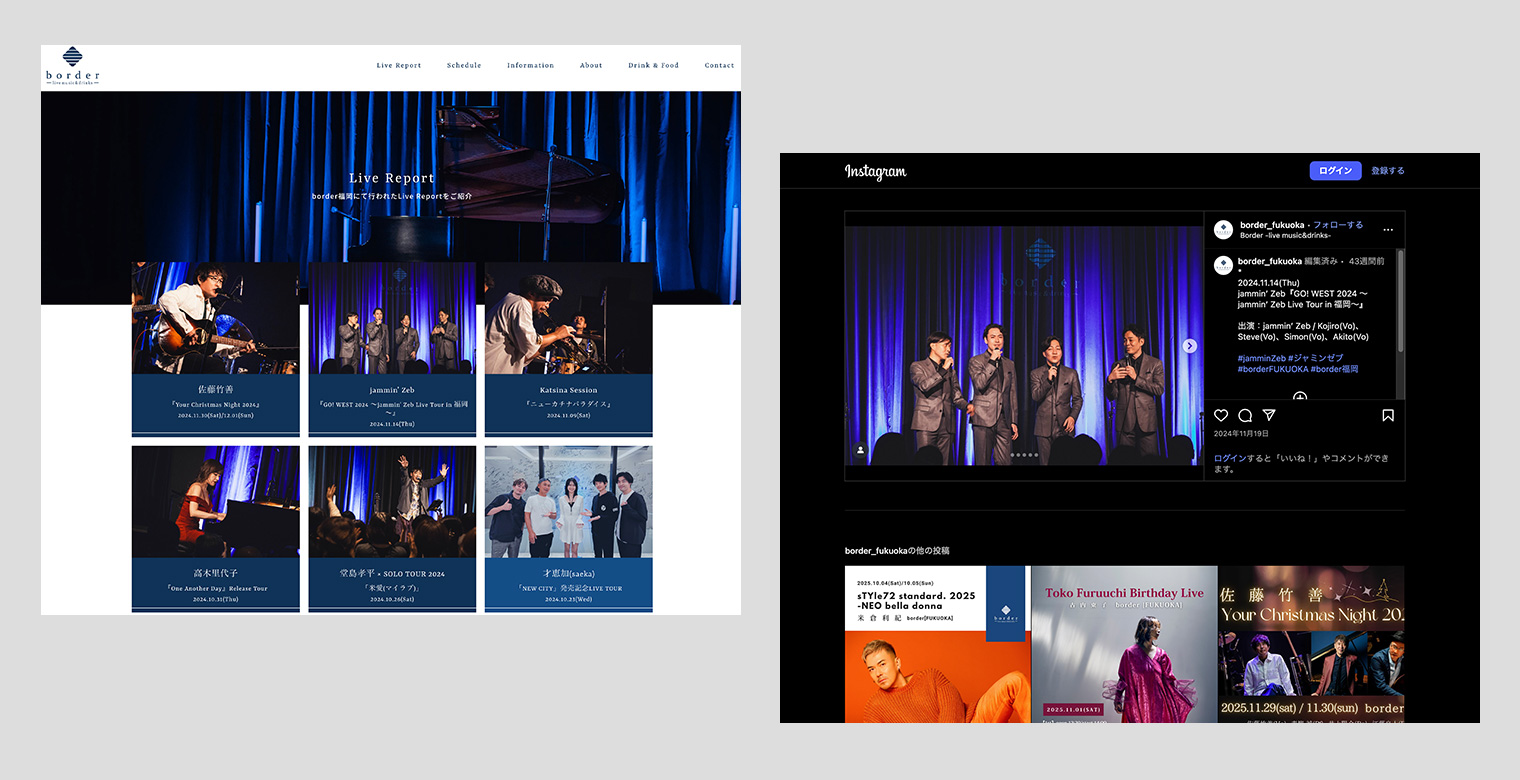Screen dimensions: 1520x780
Task: Follow border_fukuoka via フォローする link
Action: pyautogui.click(x=1338, y=225)
